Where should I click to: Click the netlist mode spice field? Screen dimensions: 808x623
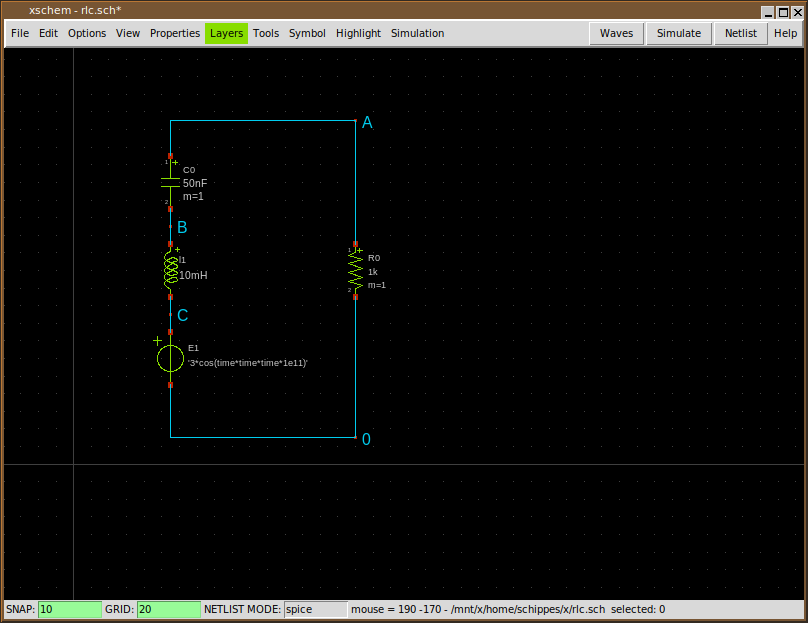pos(314,609)
